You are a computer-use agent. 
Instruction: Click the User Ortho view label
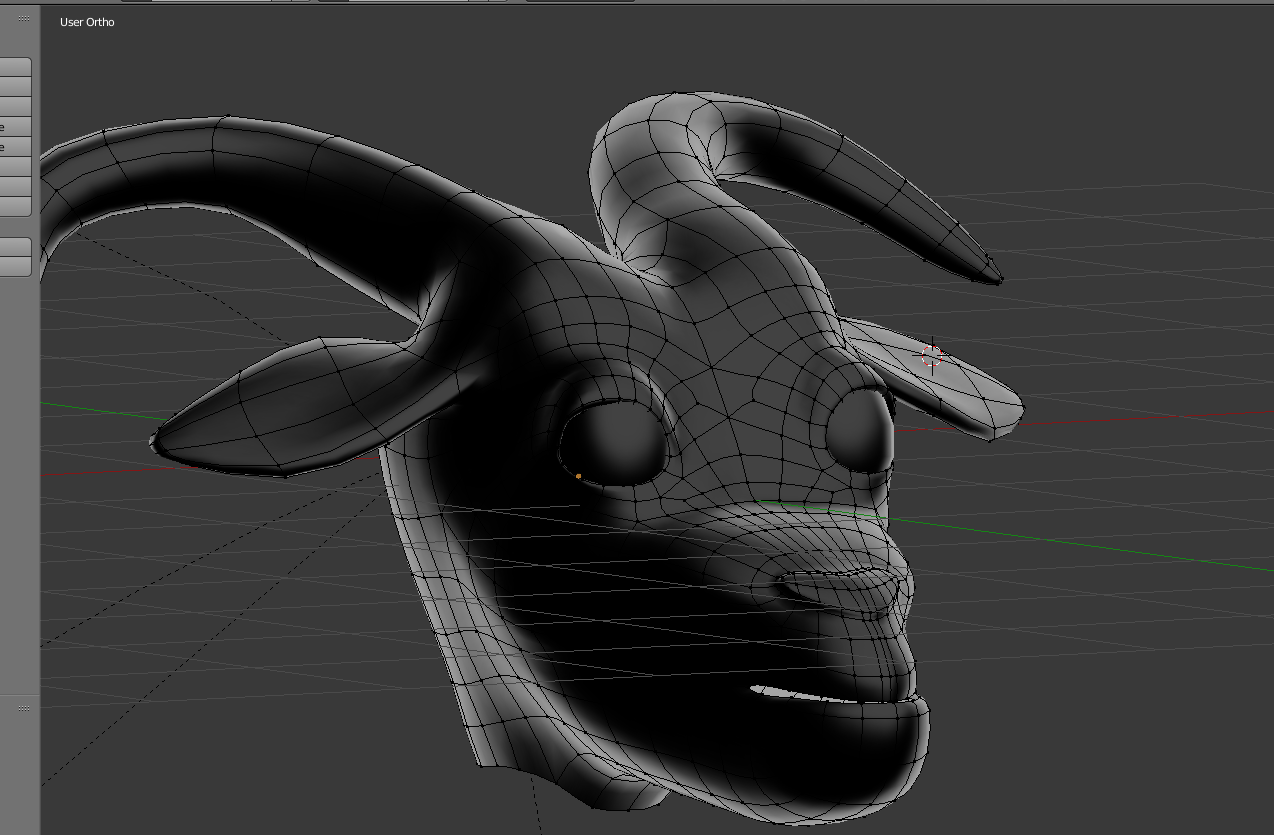click(x=87, y=22)
